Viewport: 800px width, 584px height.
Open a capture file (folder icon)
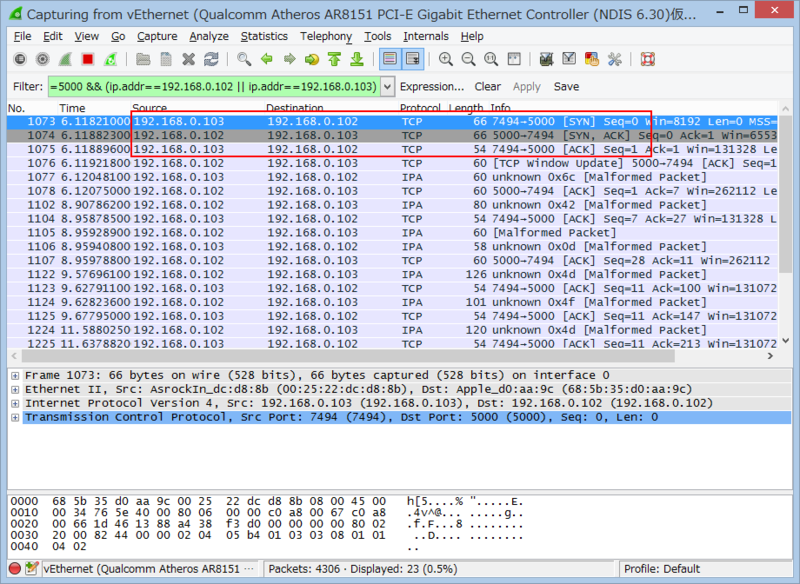pos(143,59)
